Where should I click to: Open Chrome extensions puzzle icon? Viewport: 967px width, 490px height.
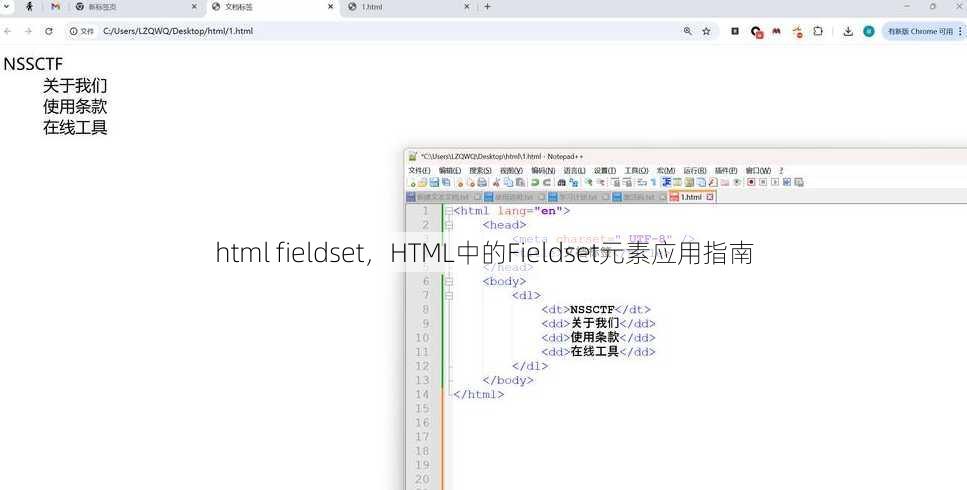pyautogui.click(x=818, y=31)
